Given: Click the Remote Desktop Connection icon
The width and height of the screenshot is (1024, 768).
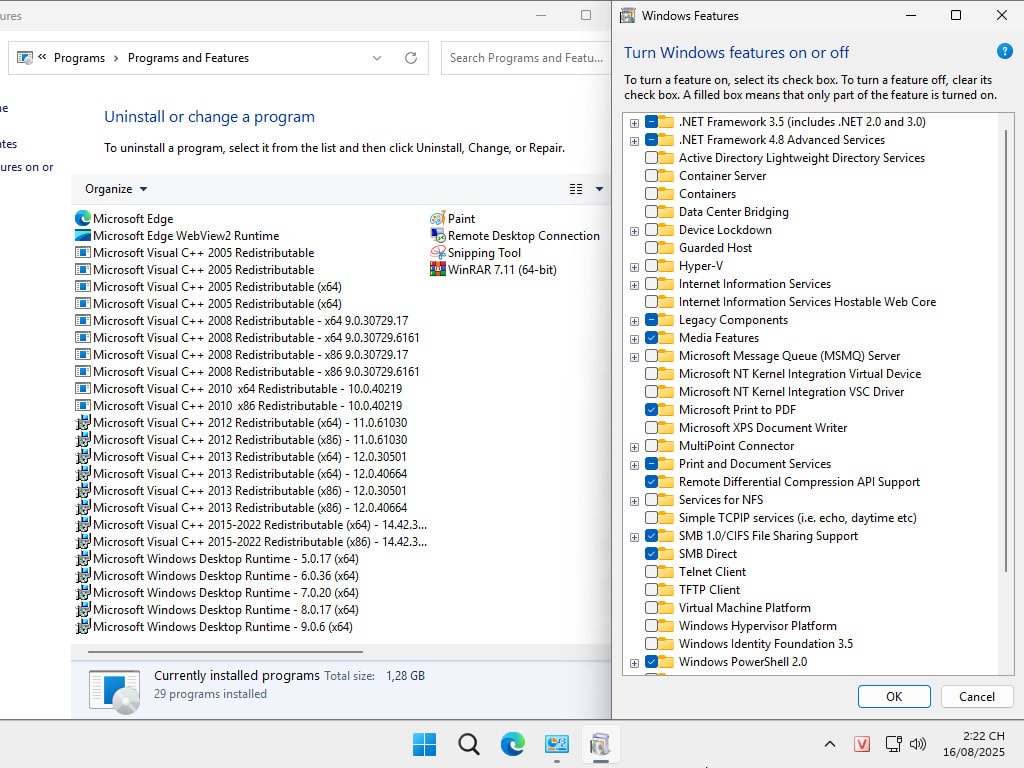Looking at the screenshot, I should [438, 236].
